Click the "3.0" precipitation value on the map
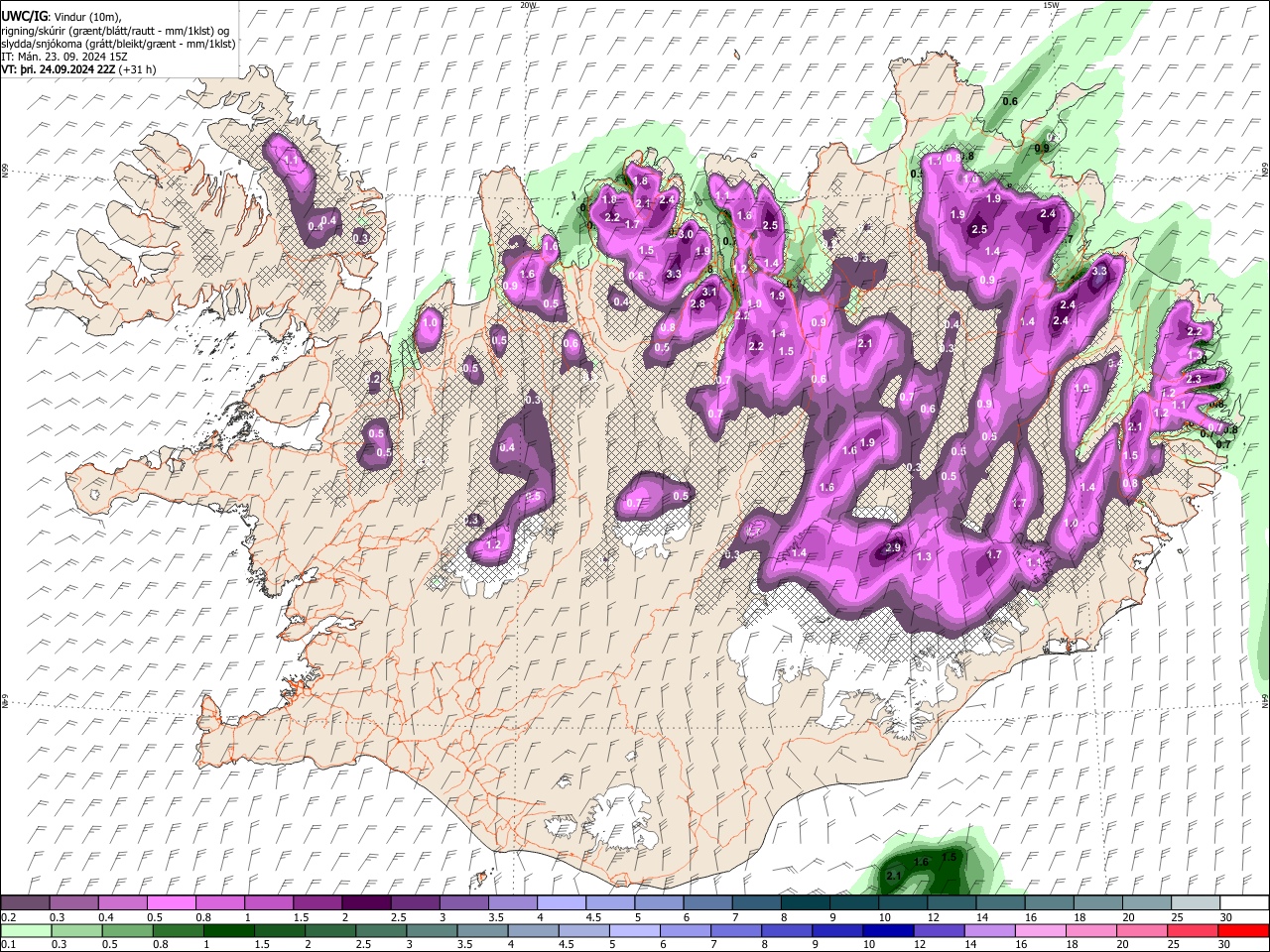Image resolution: width=1270 pixels, height=952 pixels. click(687, 234)
